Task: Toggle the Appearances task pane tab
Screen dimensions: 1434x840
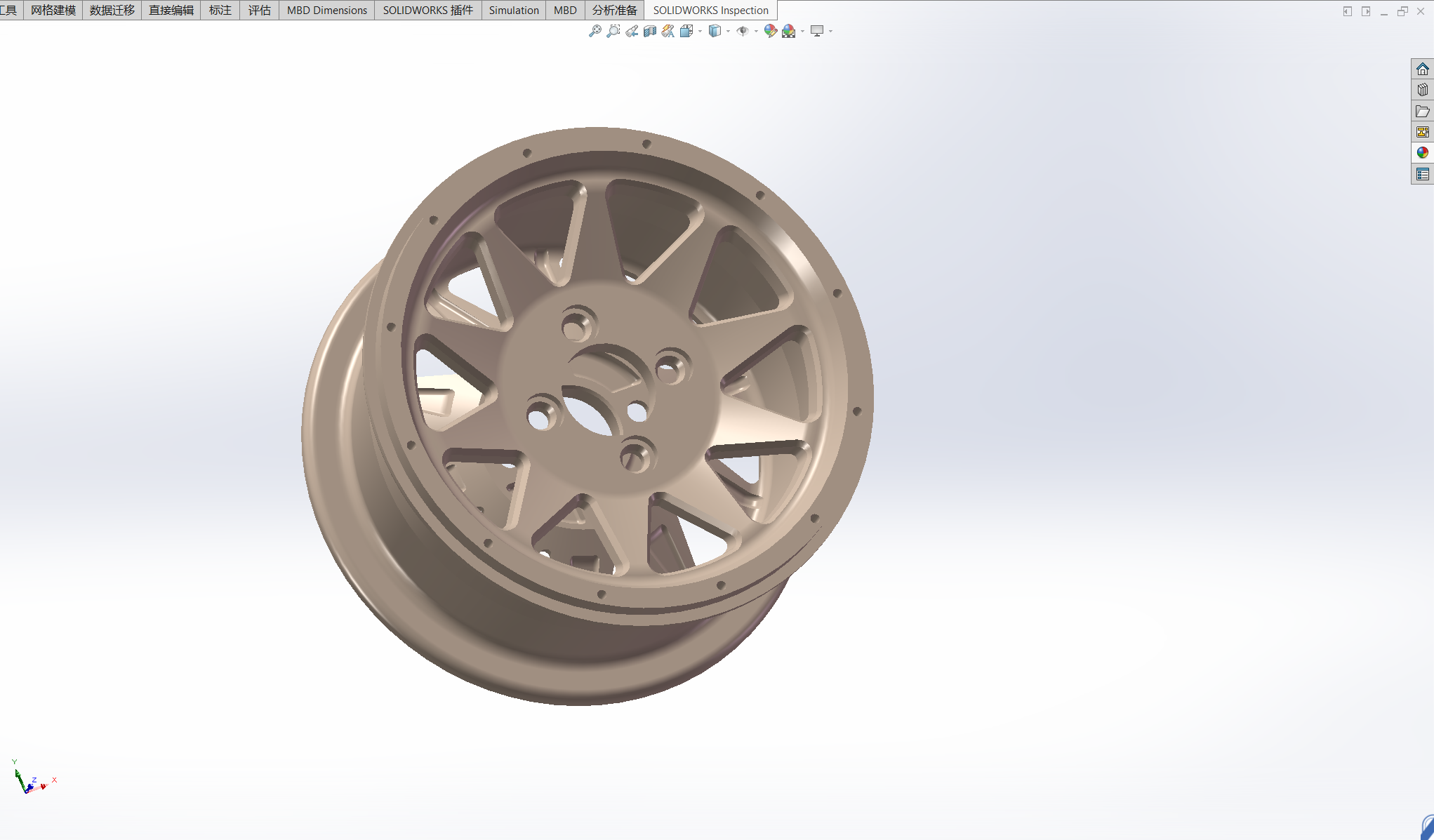Action: [x=1422, y=153]
